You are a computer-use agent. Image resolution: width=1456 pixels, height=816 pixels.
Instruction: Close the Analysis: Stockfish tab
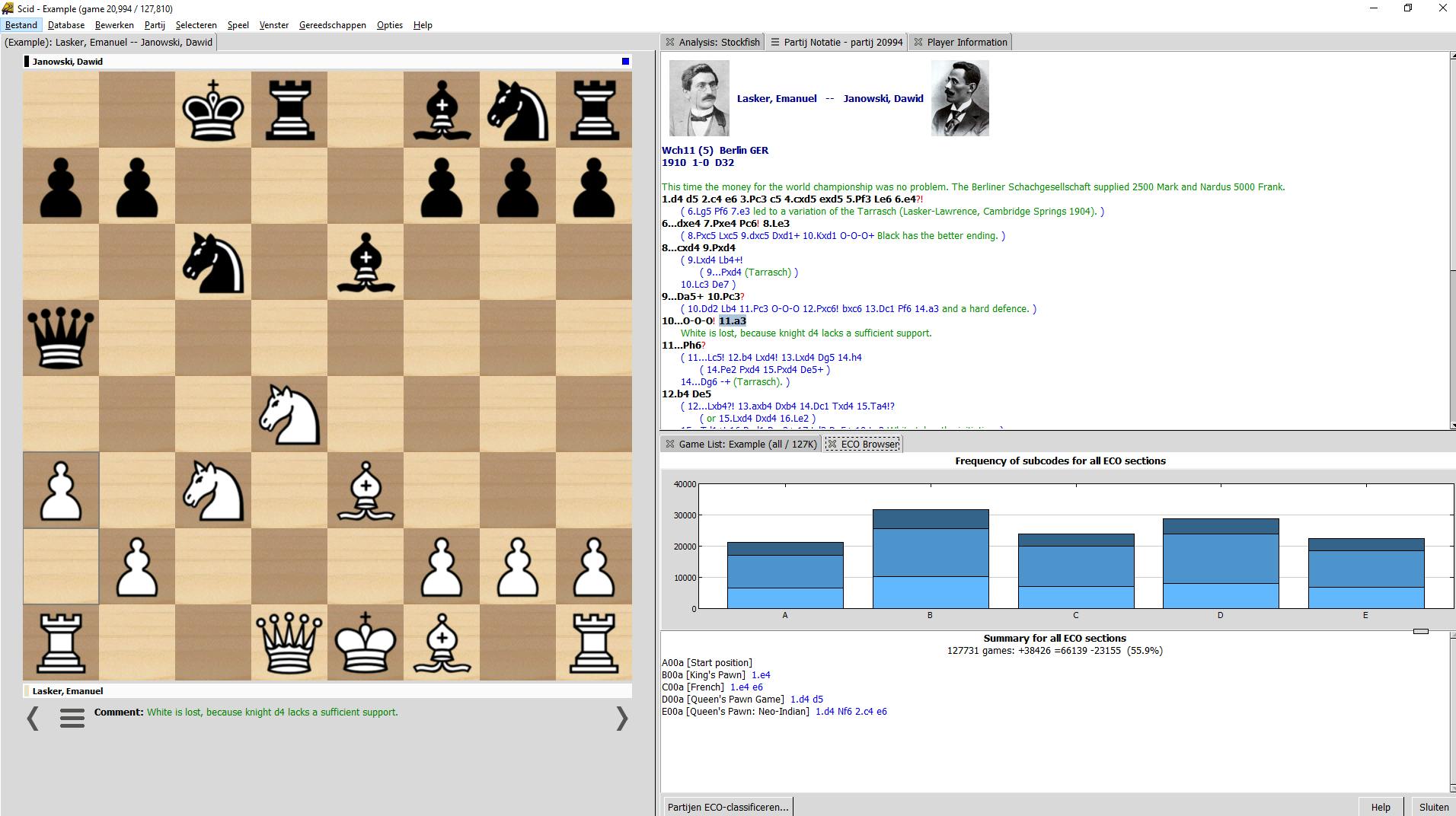coord(670,42)
